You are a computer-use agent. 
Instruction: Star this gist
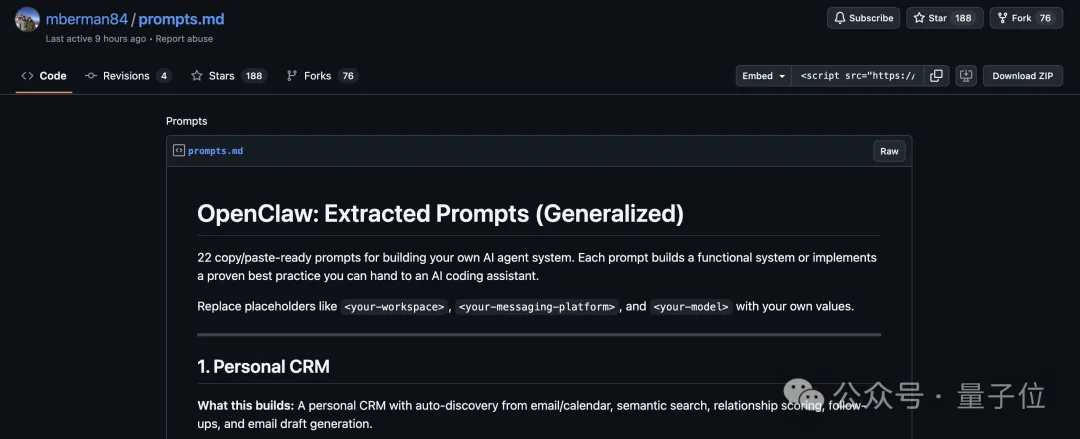pos(929,18)
